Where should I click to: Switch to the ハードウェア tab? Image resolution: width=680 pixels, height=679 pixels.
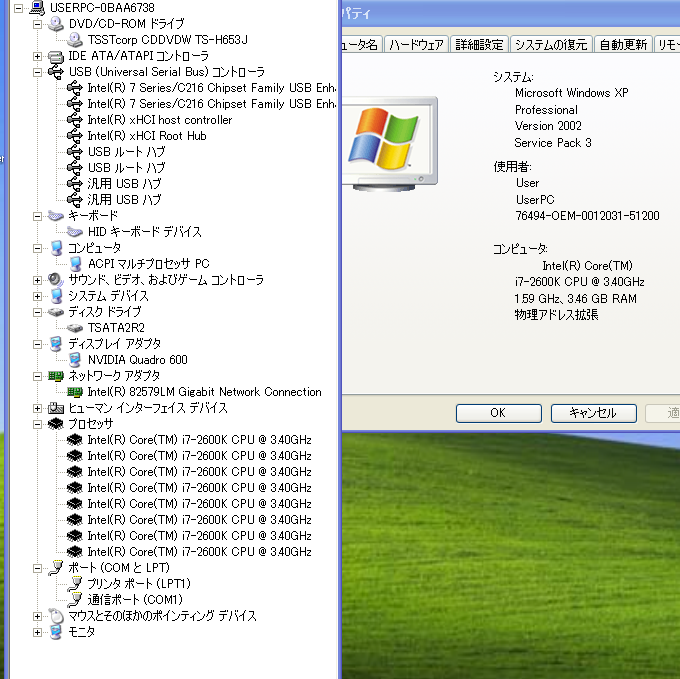[x=416, y=44]
